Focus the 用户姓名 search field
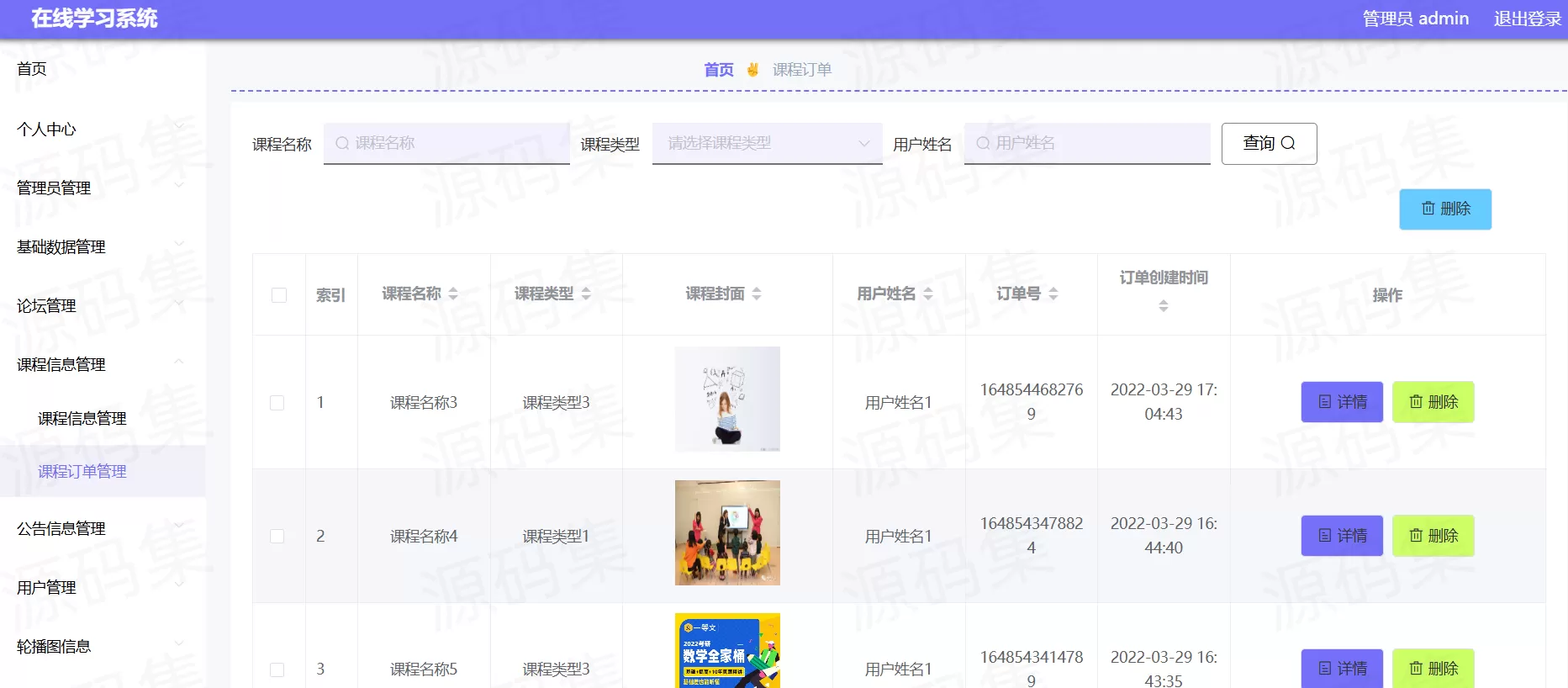This screenshot has width=1568, height=688. click(x=1087, y=143)
